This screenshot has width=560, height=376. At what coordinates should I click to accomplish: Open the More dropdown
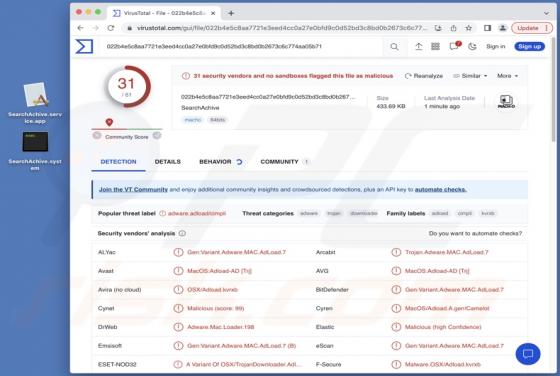507,76
